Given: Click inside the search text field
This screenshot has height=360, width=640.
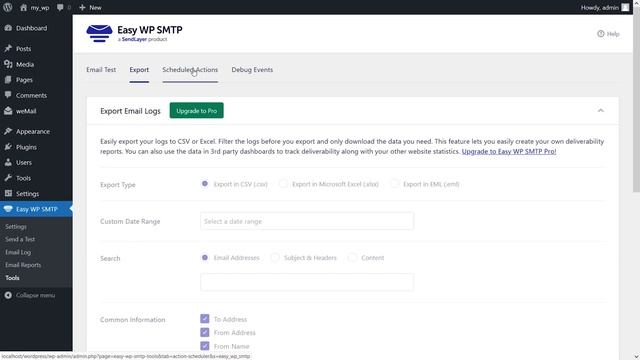Looking at the screenshot, I should pos(307,282).
